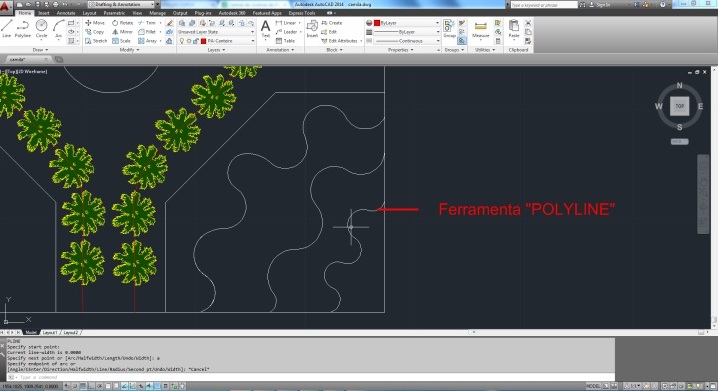This screenshot has height=391, width=718.
Task: Click the Paste clipboard icon
Action: tap(514, 29)
